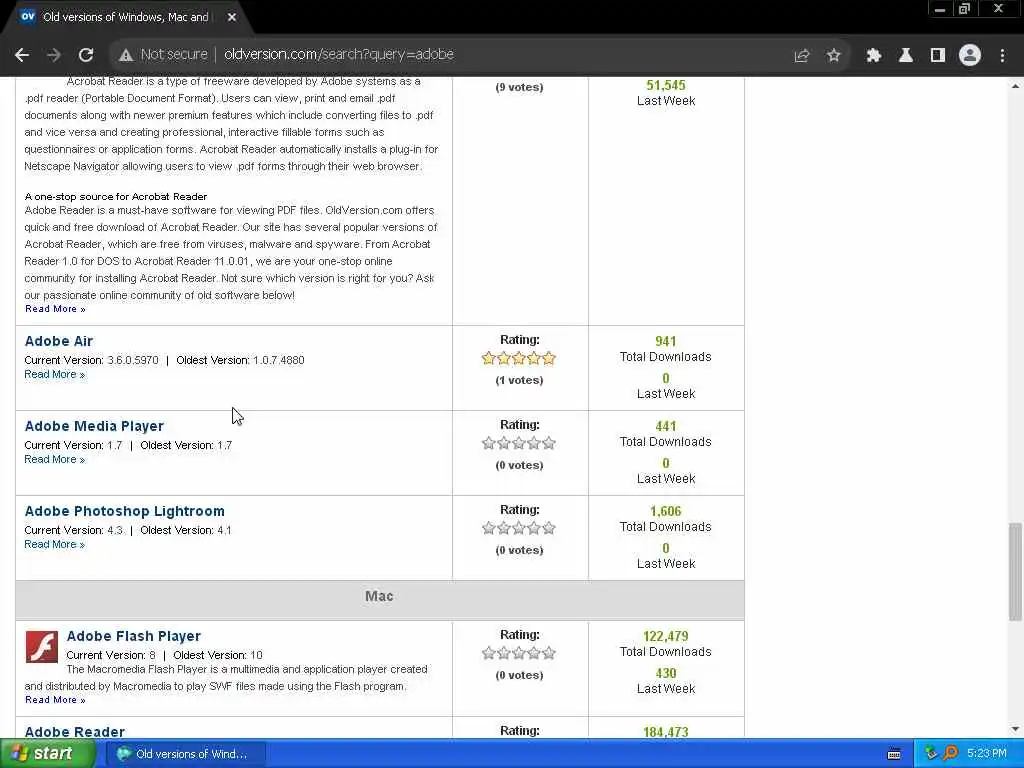Viewport: 1024px width, 768px height.
Task: Click the browser forward arrow
Action: pyautogui.click(x=54, y=55)
